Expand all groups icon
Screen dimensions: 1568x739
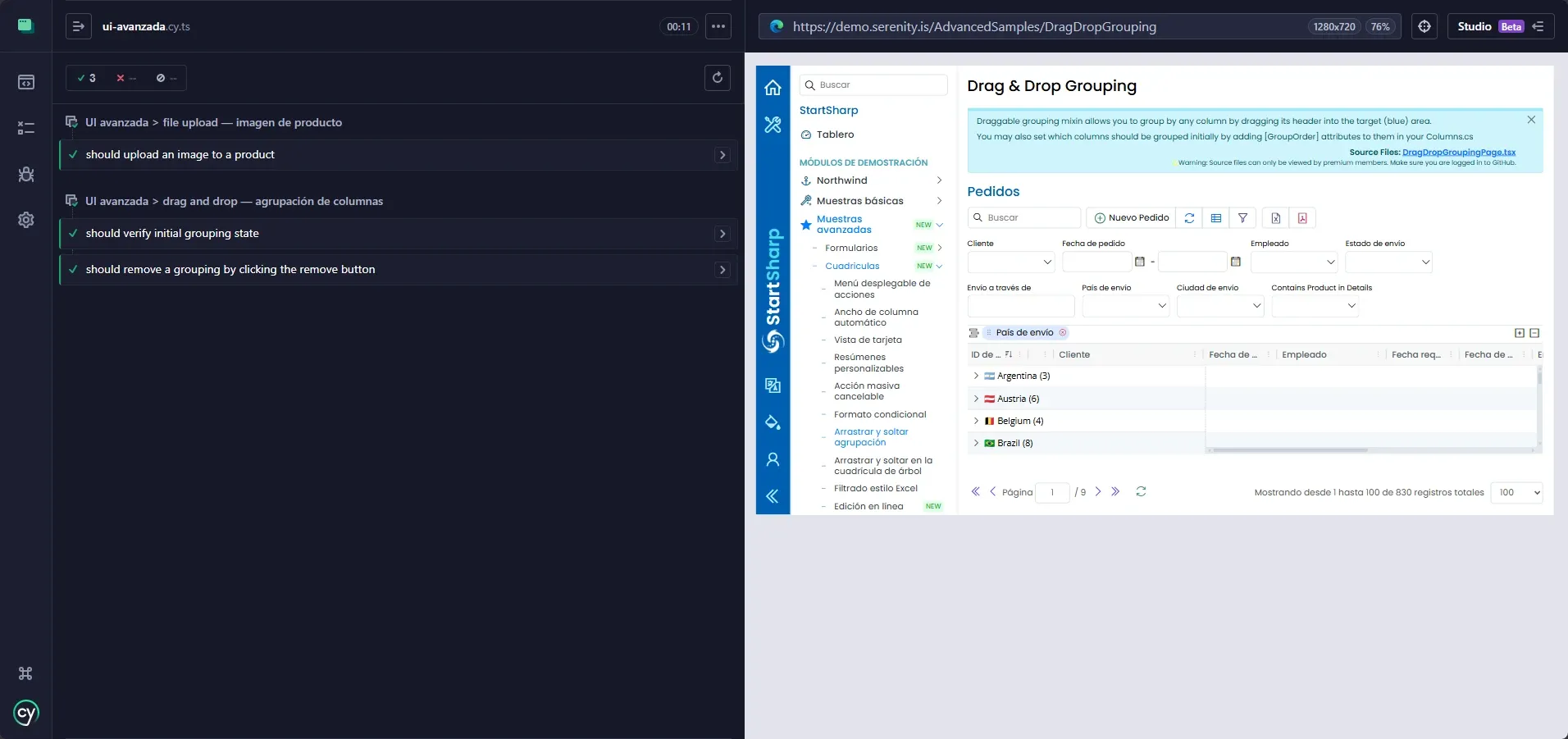pos(1520,333)
